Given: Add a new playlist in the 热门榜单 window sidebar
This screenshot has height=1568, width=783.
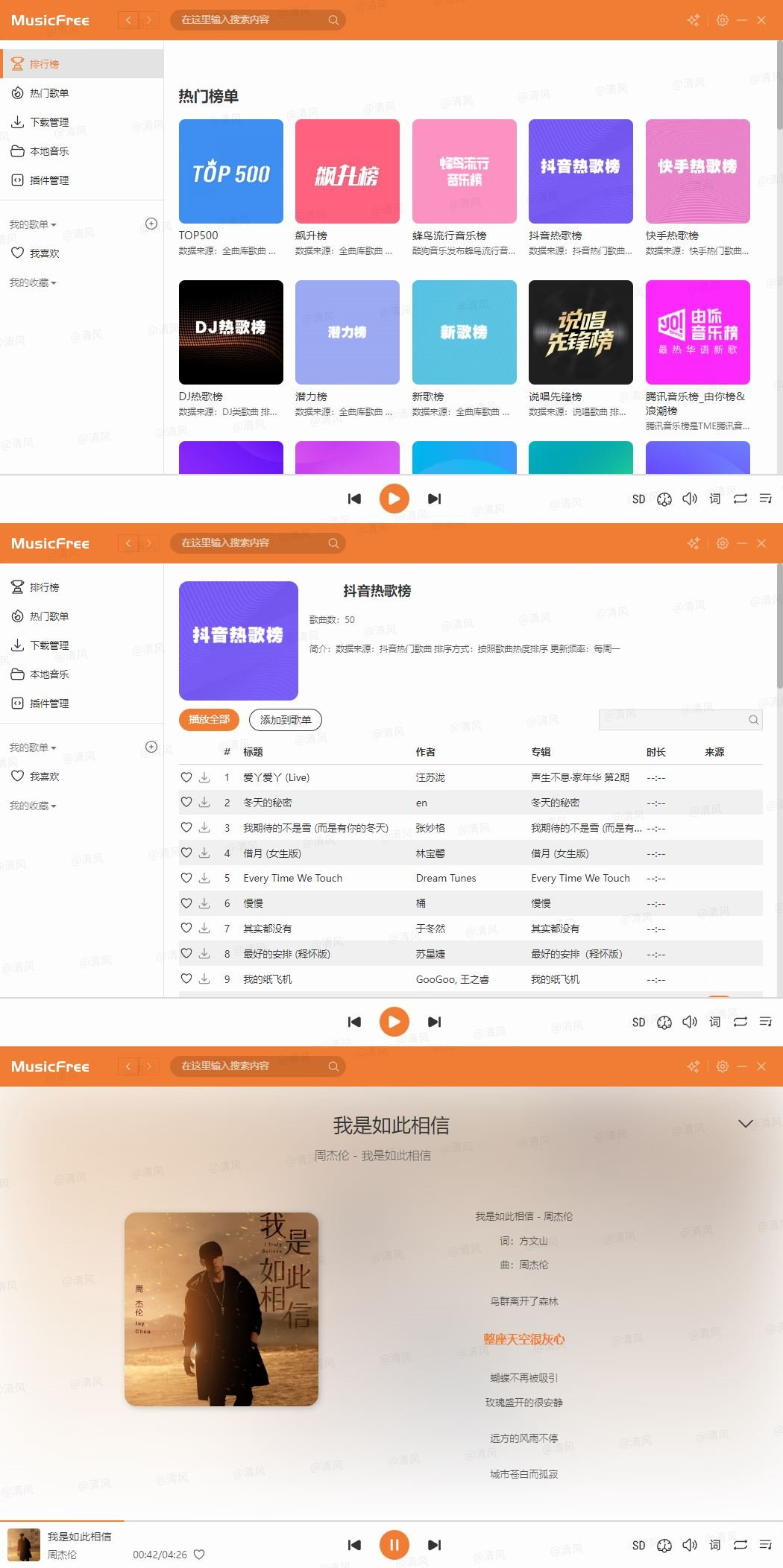Looking at the screenshot, I should click(x=151, y=224).
